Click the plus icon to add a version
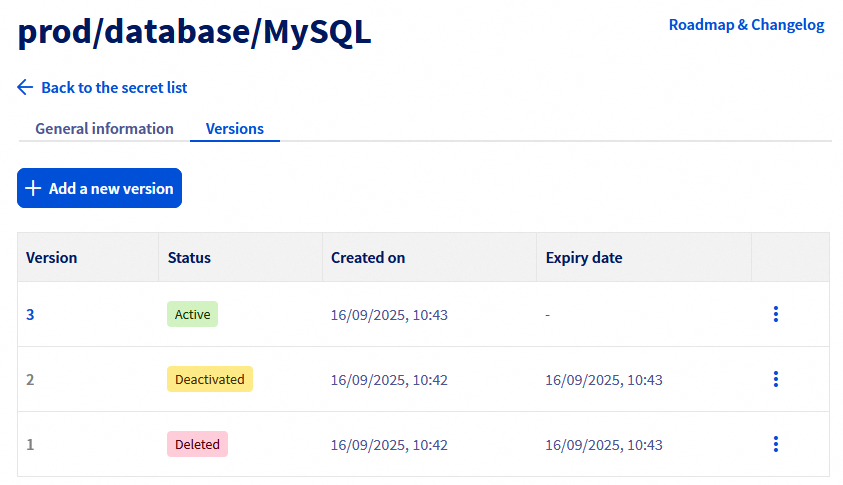 click(33, 188)
